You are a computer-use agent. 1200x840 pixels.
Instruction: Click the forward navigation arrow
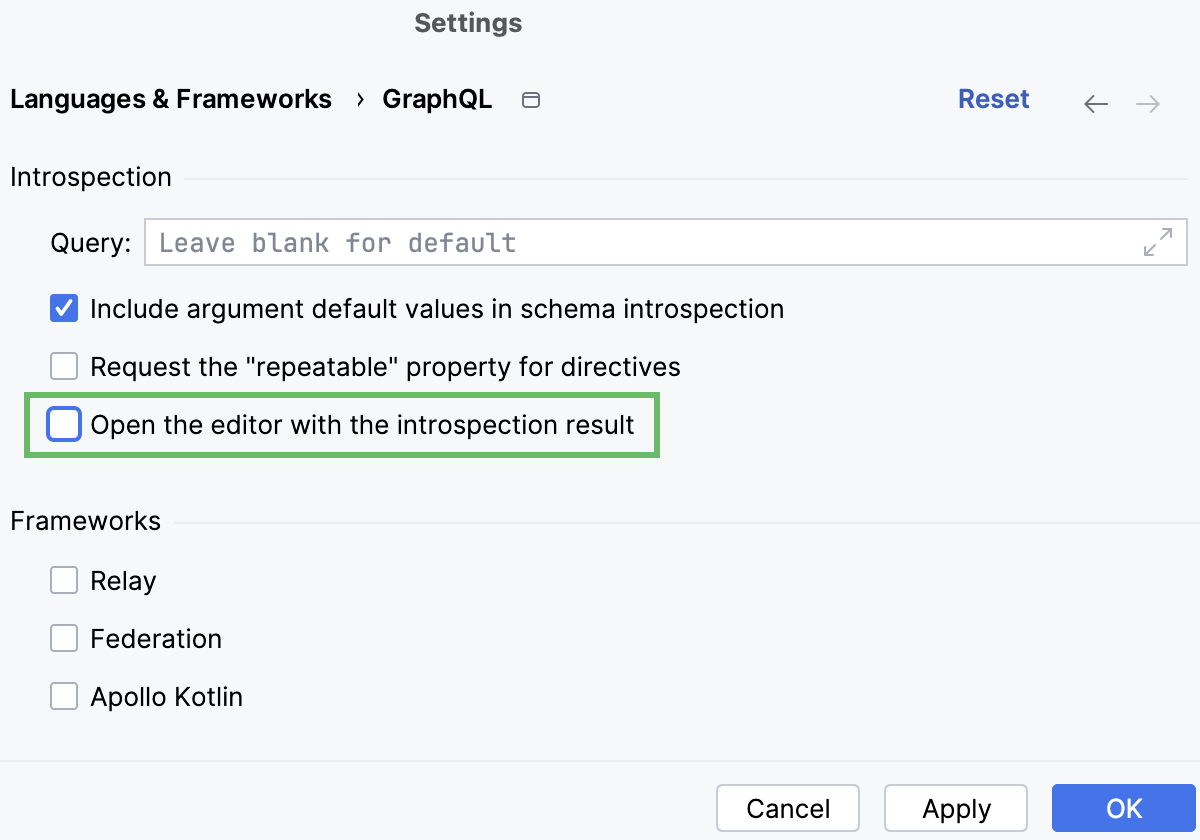(1148, 104)
